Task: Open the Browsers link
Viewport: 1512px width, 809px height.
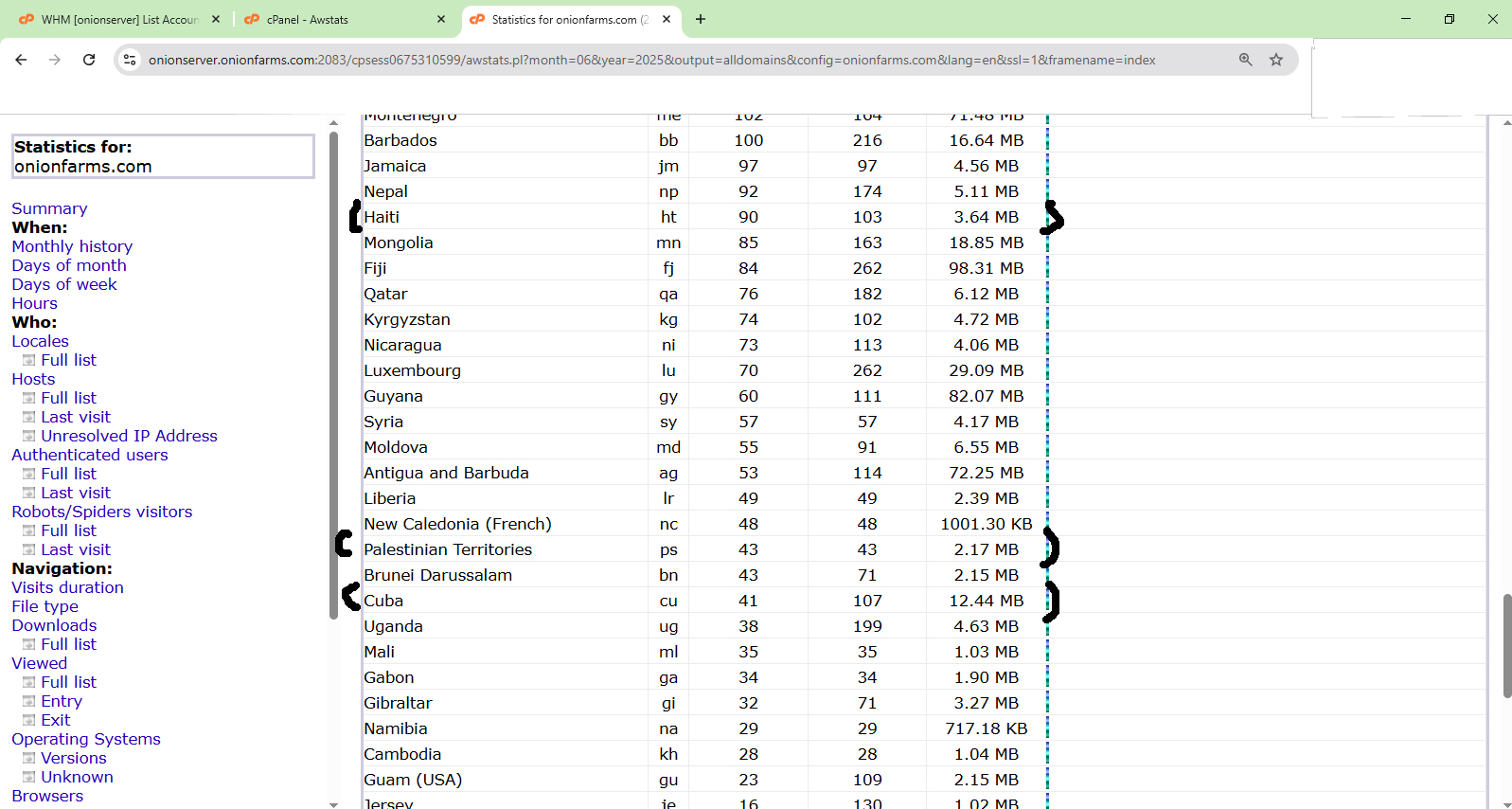Action: (x=47, y=796)
